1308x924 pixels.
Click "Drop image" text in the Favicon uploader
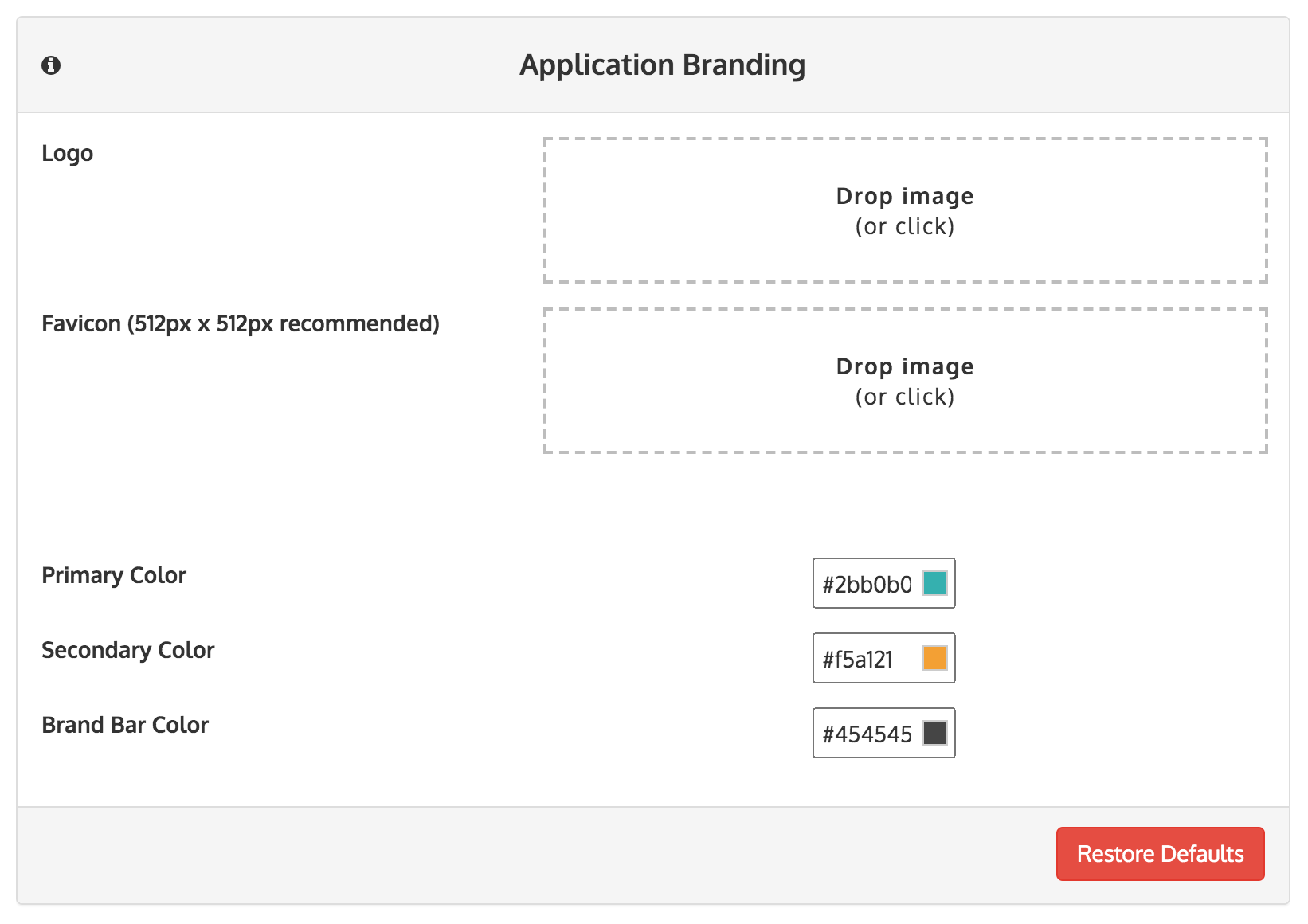point(905,366)
